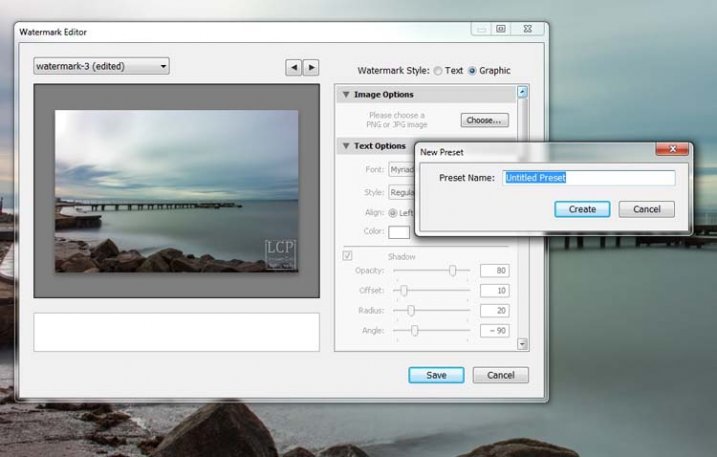Viewport: 717px width, 457px height.
Task: Go to the previous preview photo arrow
Action: (293, 67)
